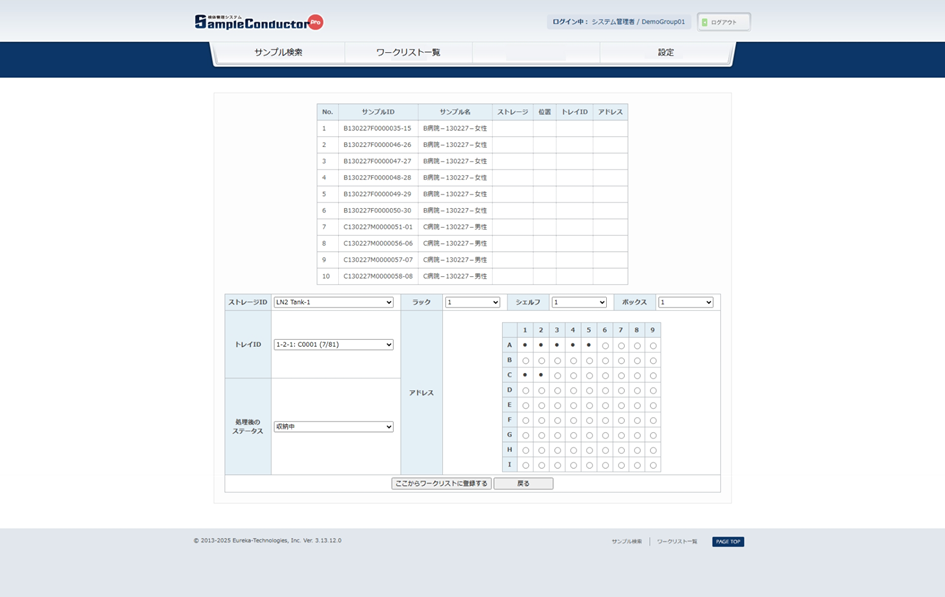The height and width of the screenshot is (597, 945).
Task: Click ここからワークリストに登録する button
Action: [x=441, y=484]
